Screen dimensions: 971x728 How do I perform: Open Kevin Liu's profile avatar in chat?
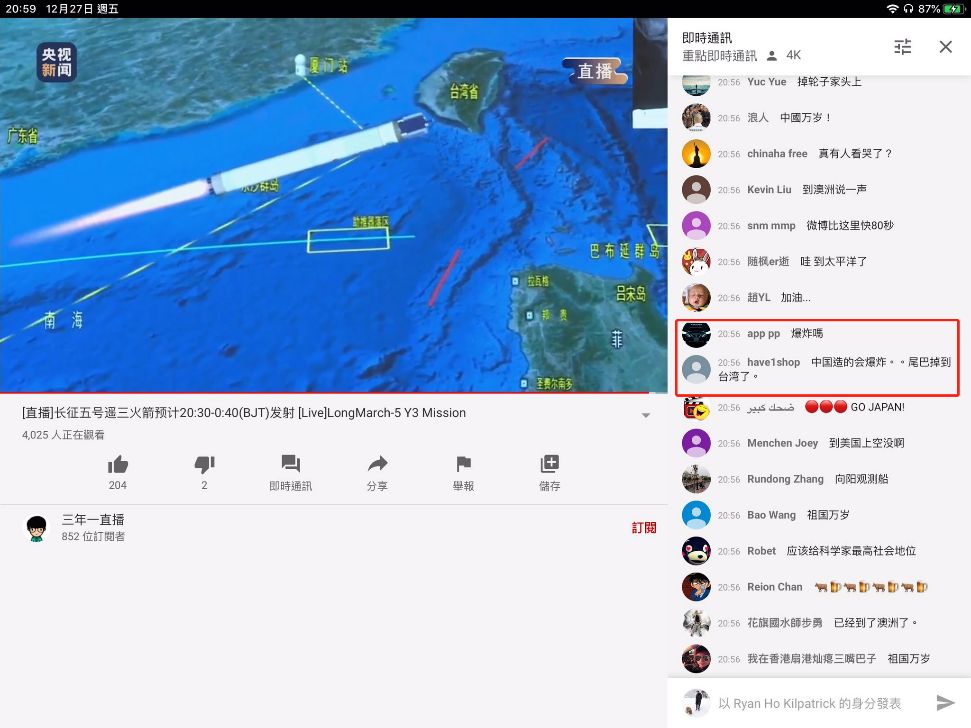(696, 189)
